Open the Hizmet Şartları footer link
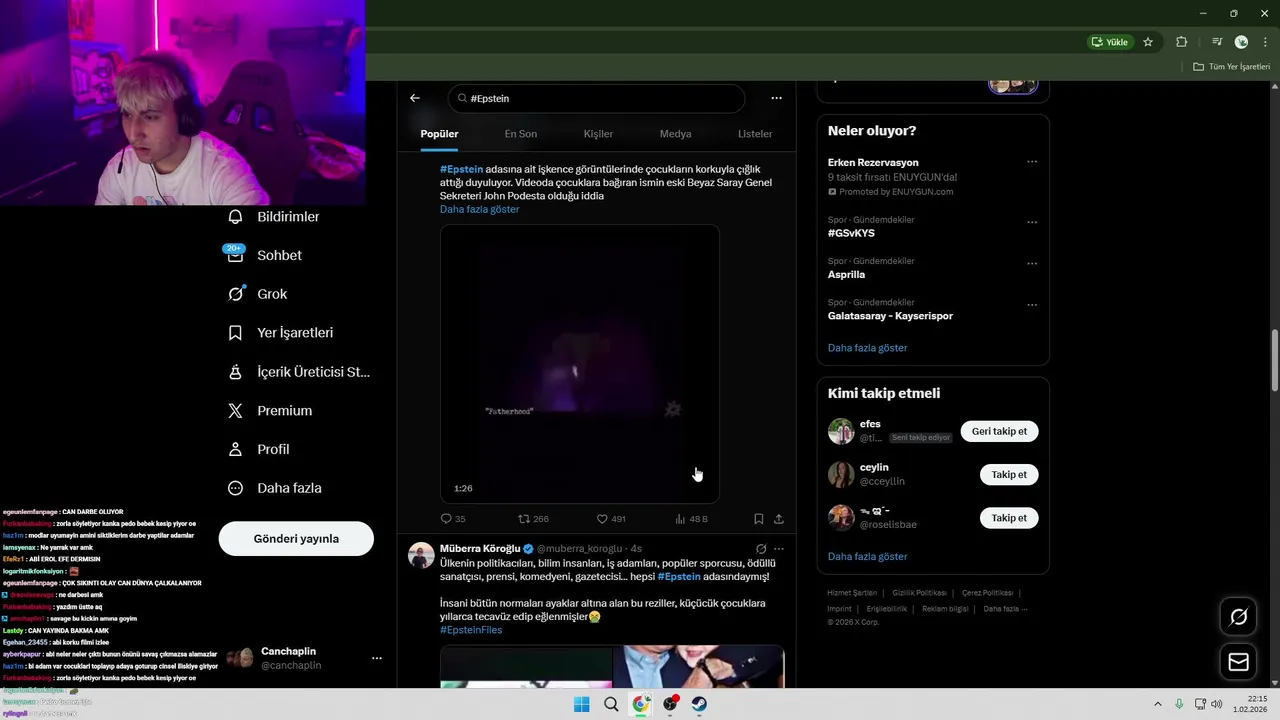 852,593
